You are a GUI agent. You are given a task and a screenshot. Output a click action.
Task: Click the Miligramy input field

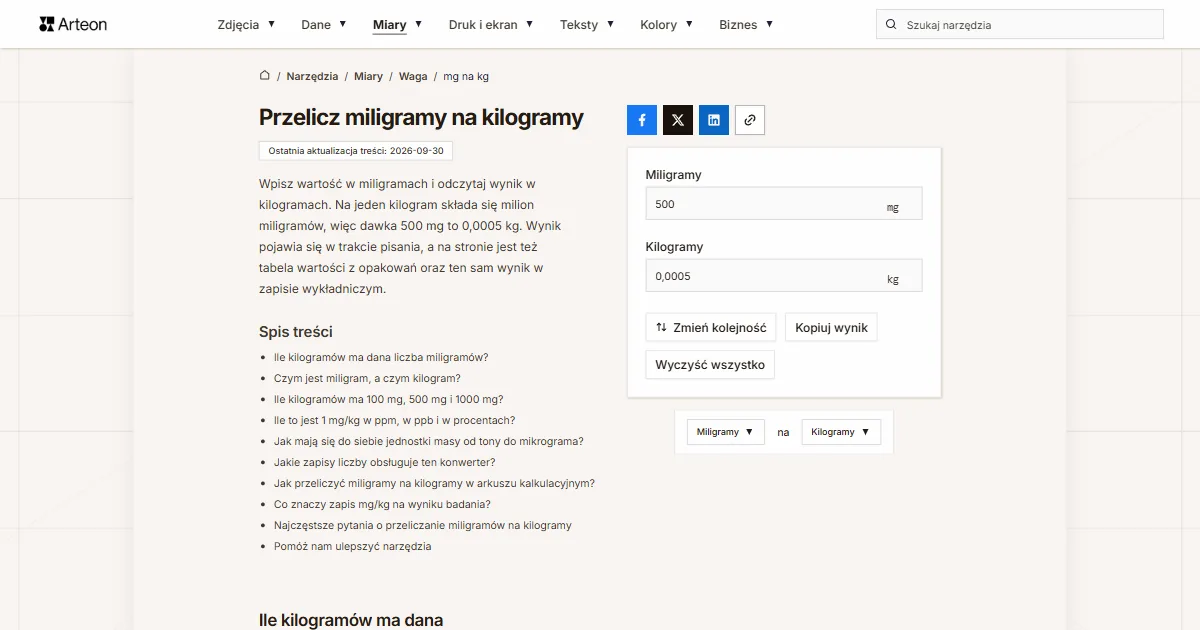pos(784,204)
